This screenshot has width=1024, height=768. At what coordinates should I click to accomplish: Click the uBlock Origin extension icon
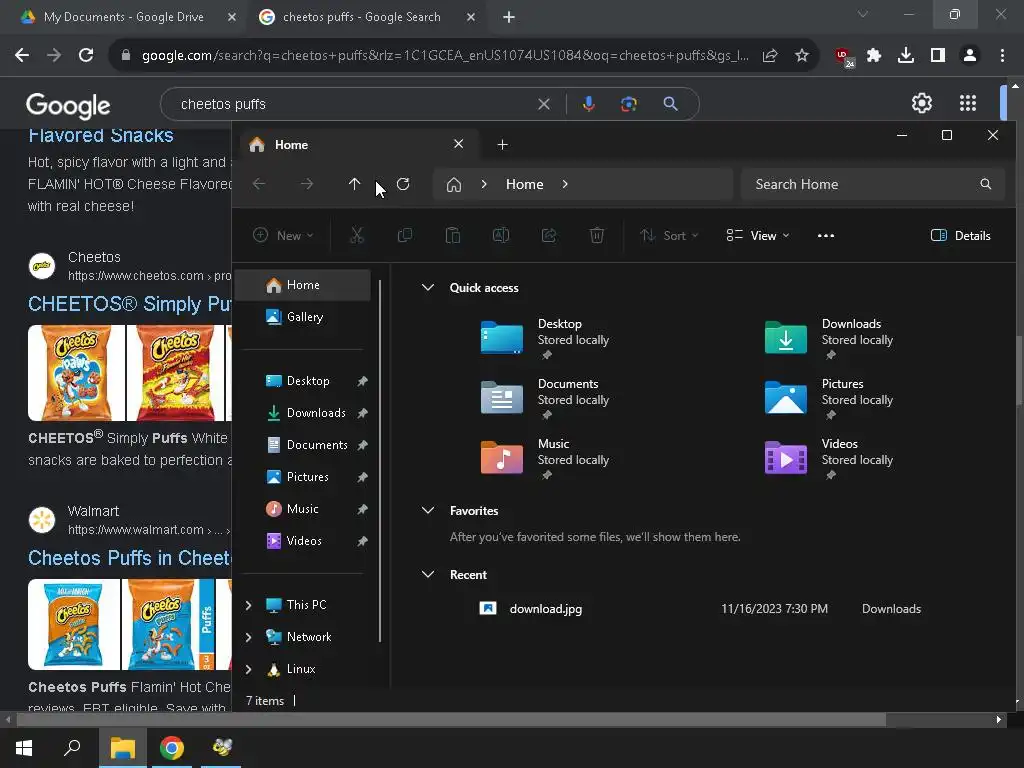coord(844,57)
